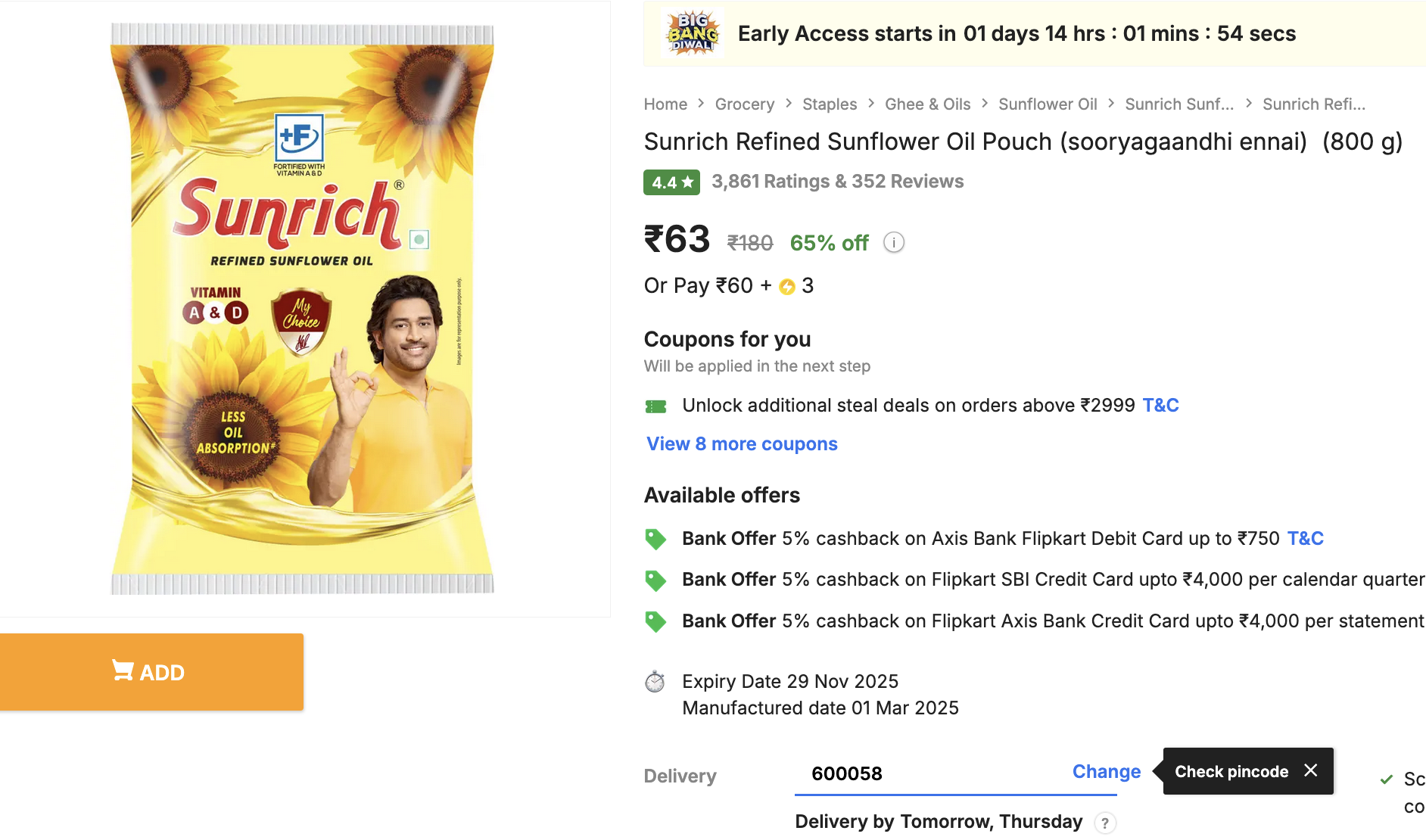Click the delivery help question mark icon

click(1105, 823)
